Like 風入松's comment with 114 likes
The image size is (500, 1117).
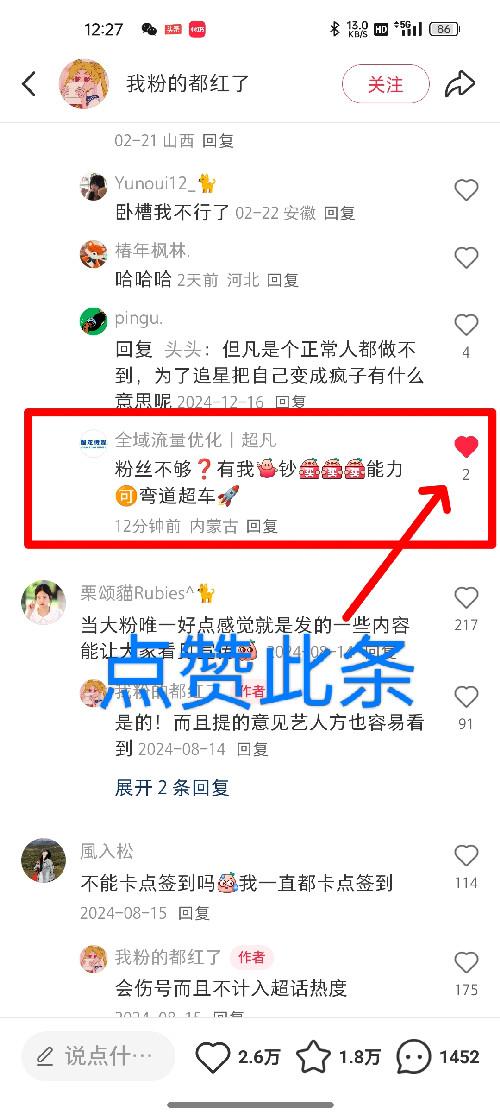pyautogui.click(x=466, y=855)
